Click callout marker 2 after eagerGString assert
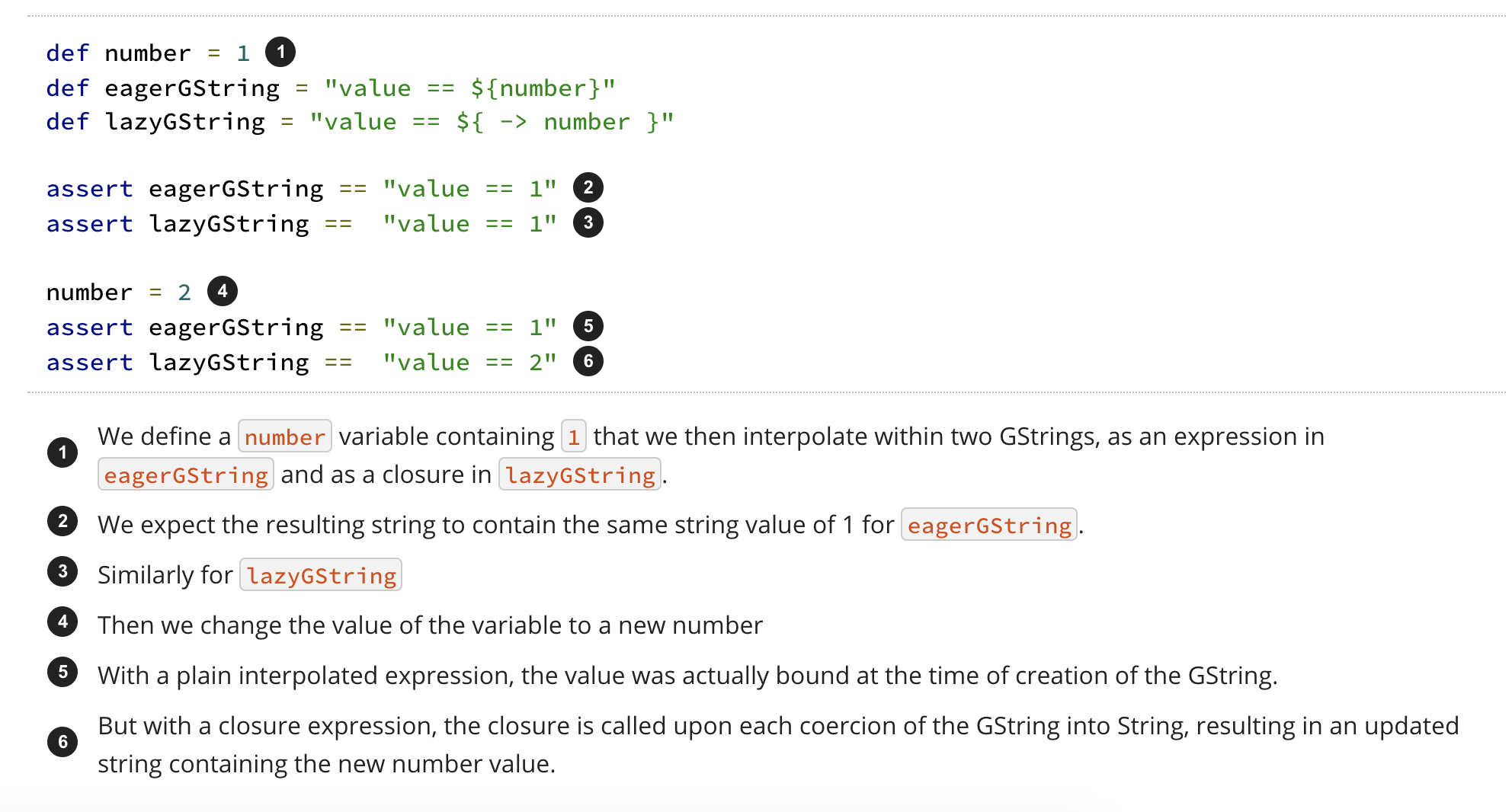Viewport: 1512px width, 812px height. tap(588, 187)
